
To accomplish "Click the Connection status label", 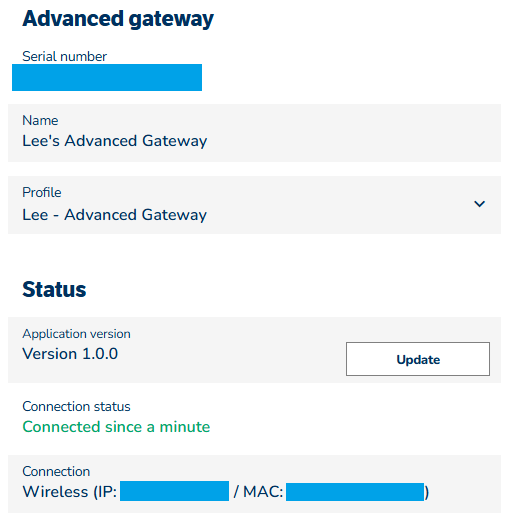I will tap(76, 406).
